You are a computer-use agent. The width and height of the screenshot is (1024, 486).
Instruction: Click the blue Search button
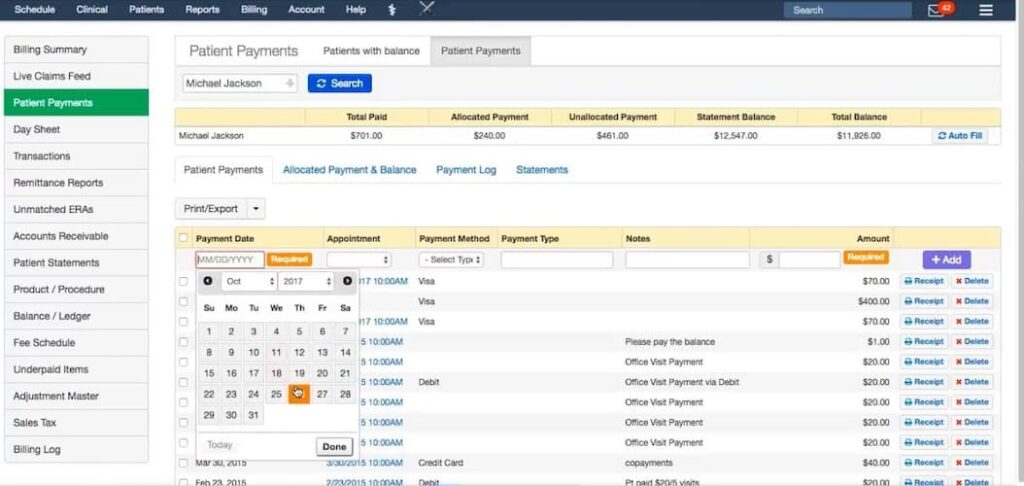point(339,84)
